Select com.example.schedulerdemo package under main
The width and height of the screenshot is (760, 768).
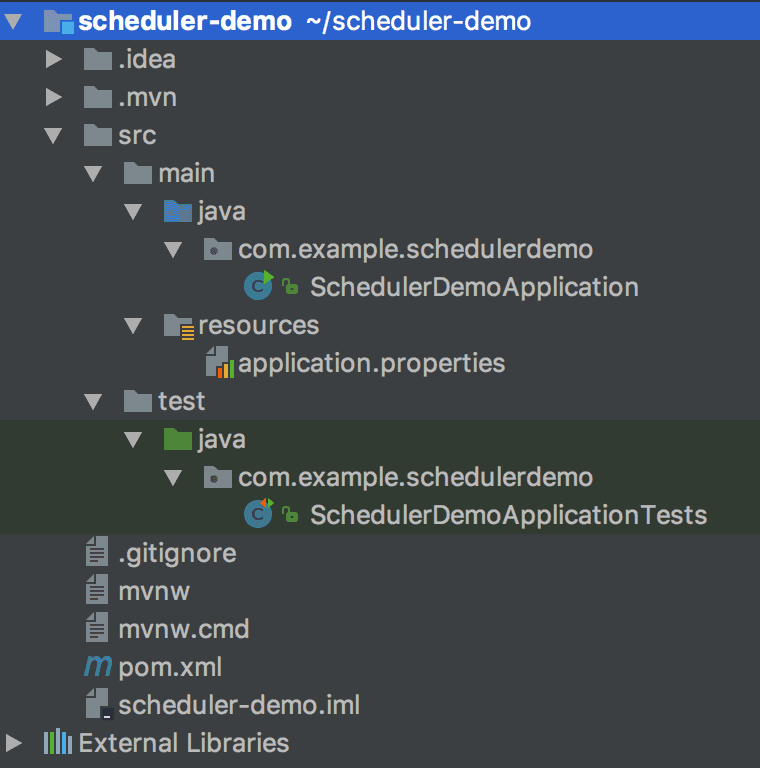(415, 249)
